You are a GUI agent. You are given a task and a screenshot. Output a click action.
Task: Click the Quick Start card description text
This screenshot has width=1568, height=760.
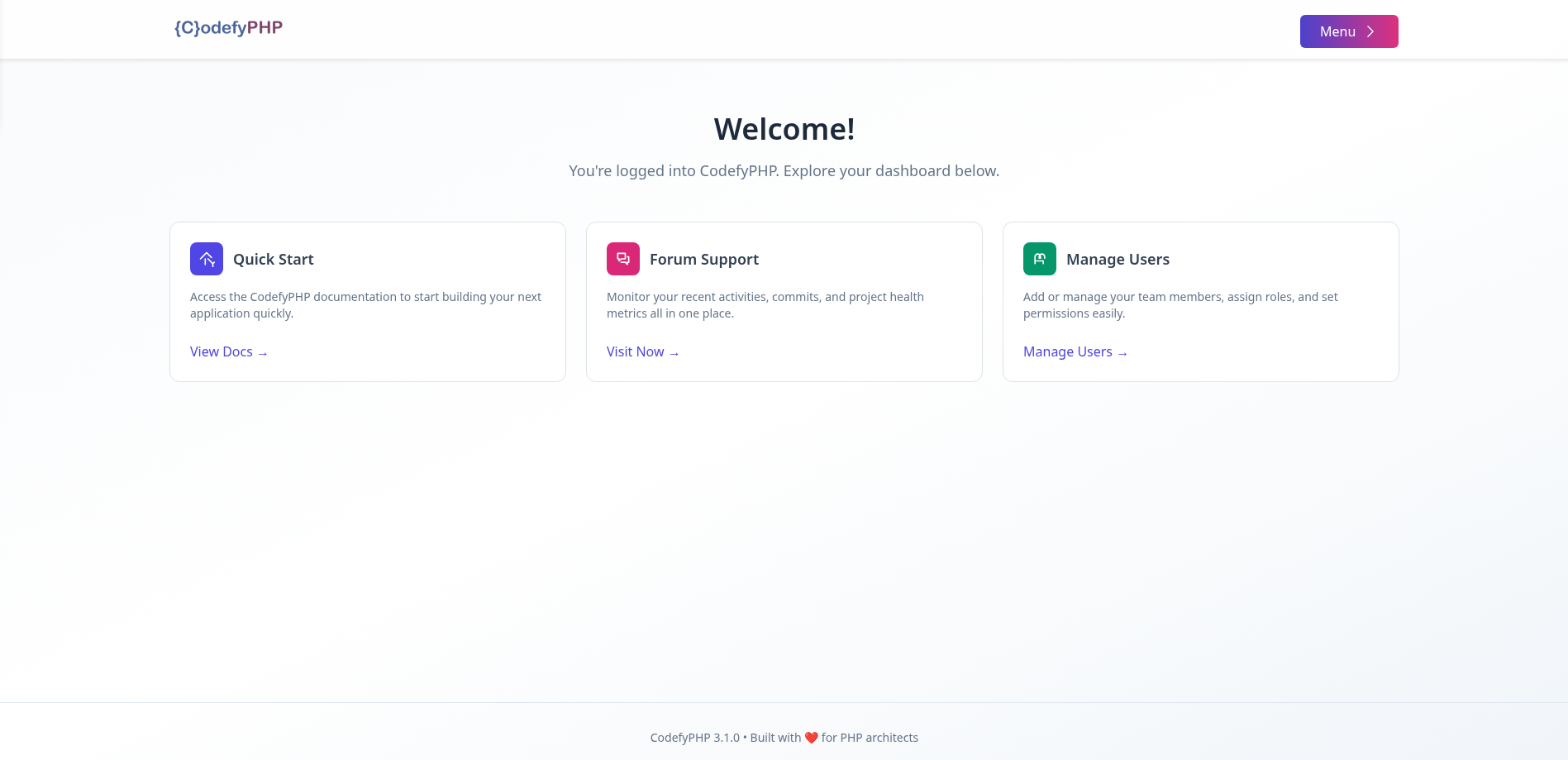365,304
